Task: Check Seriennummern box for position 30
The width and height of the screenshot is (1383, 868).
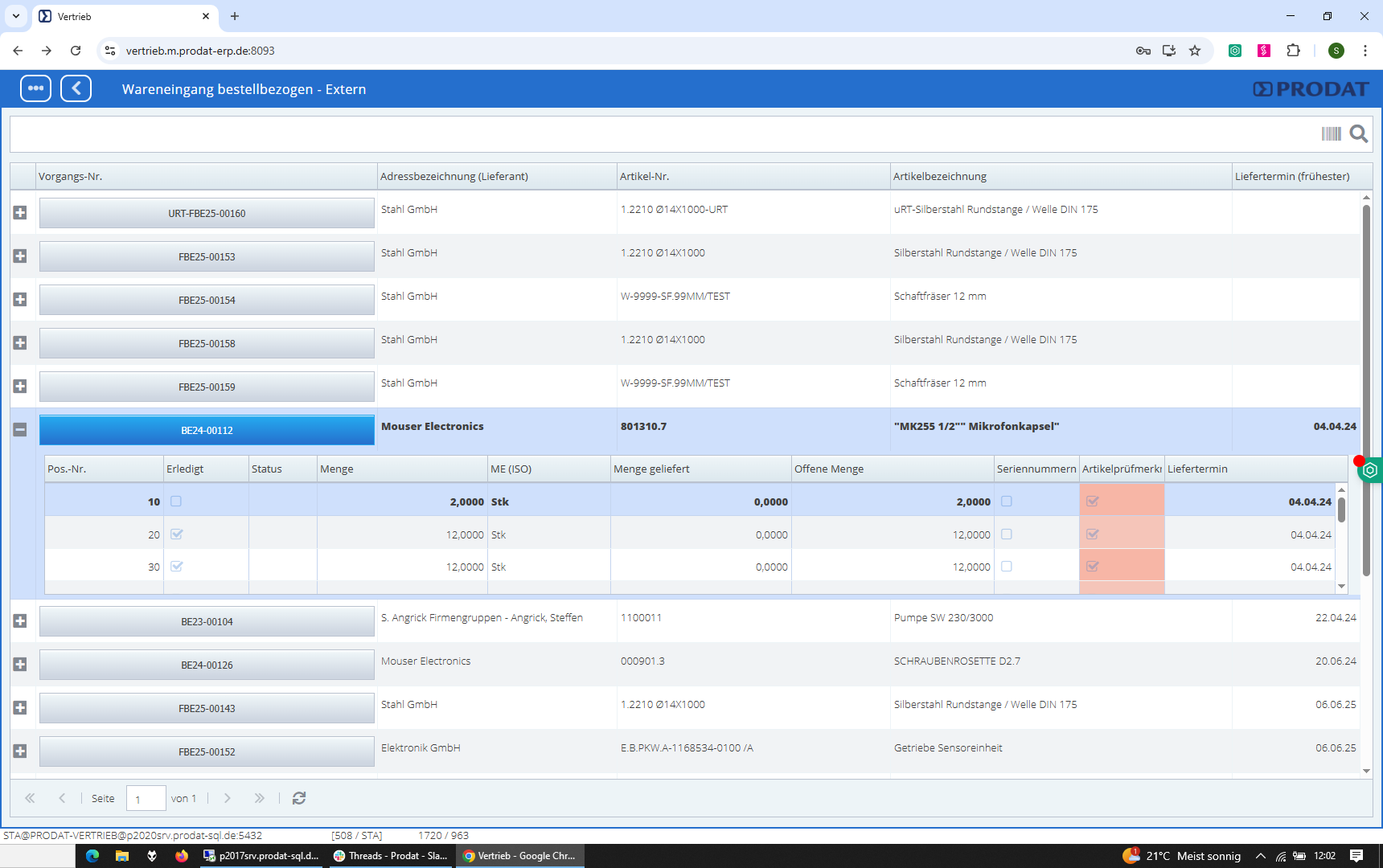Action: tap(1007, 567)
